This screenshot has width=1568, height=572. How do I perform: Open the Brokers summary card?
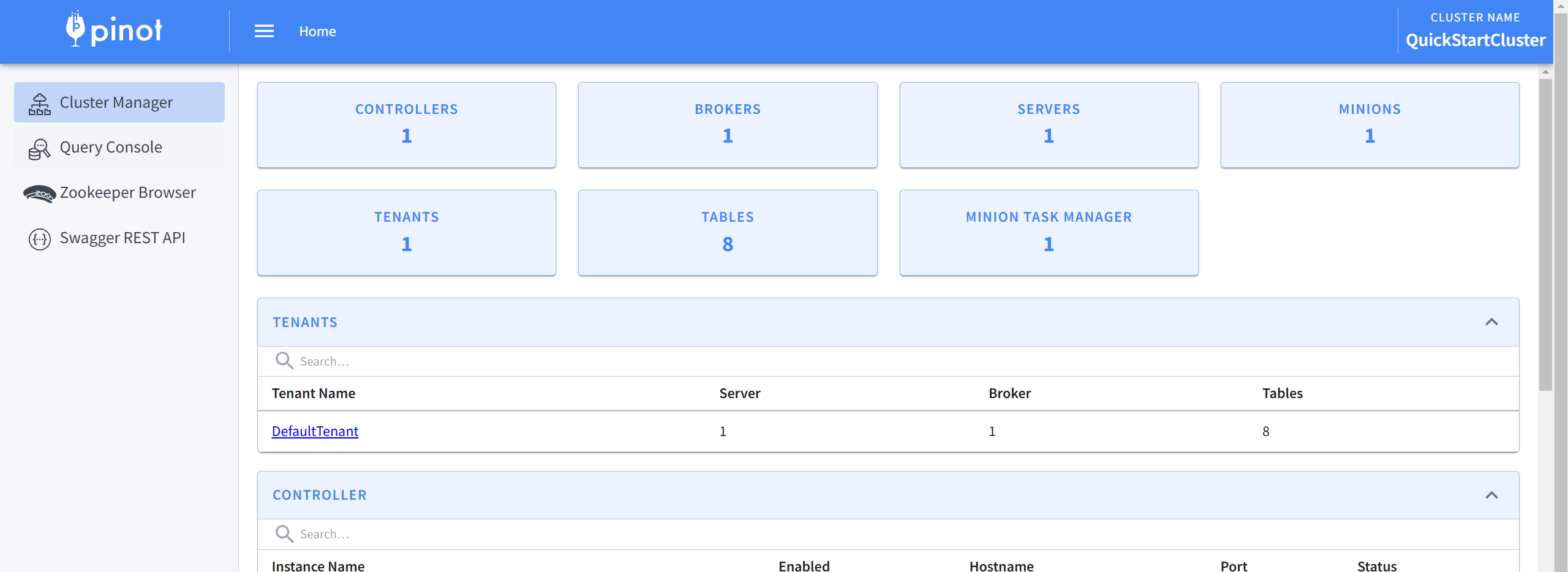coord(728,125)
